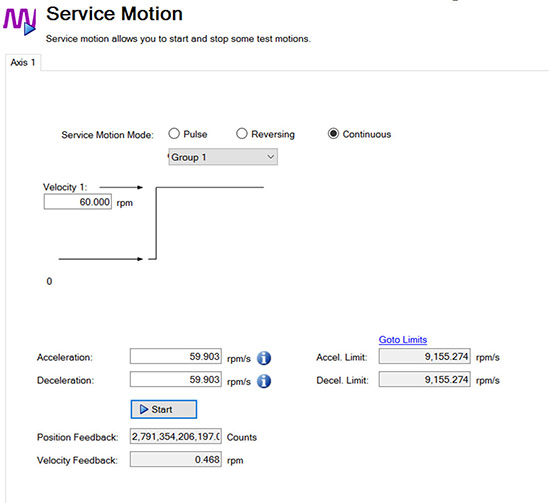Click the Deceleration info icon

[264, 381]
